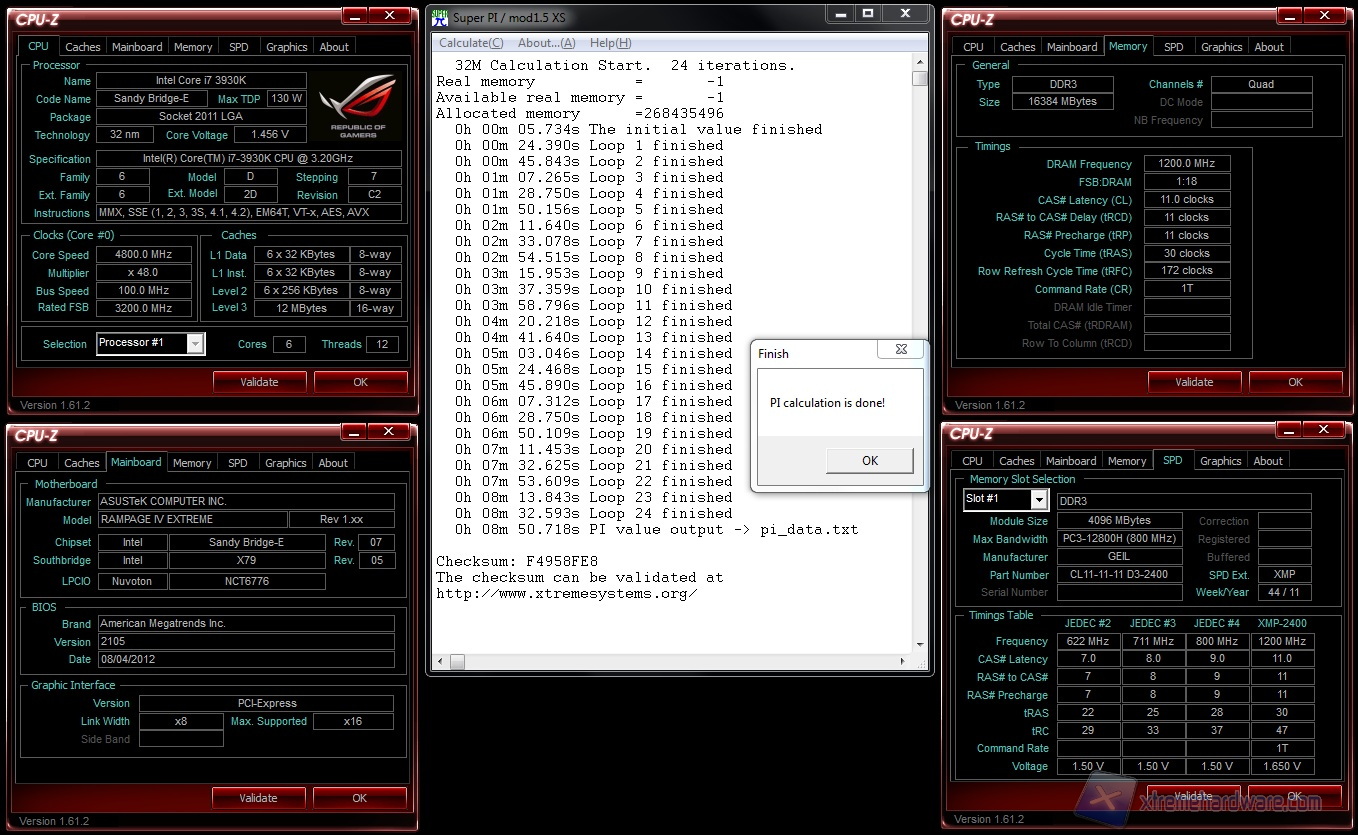Click the Super PI icon in its title bar
The height and width of the screenshot is (835, 1358).
click(x=440, y=16)
